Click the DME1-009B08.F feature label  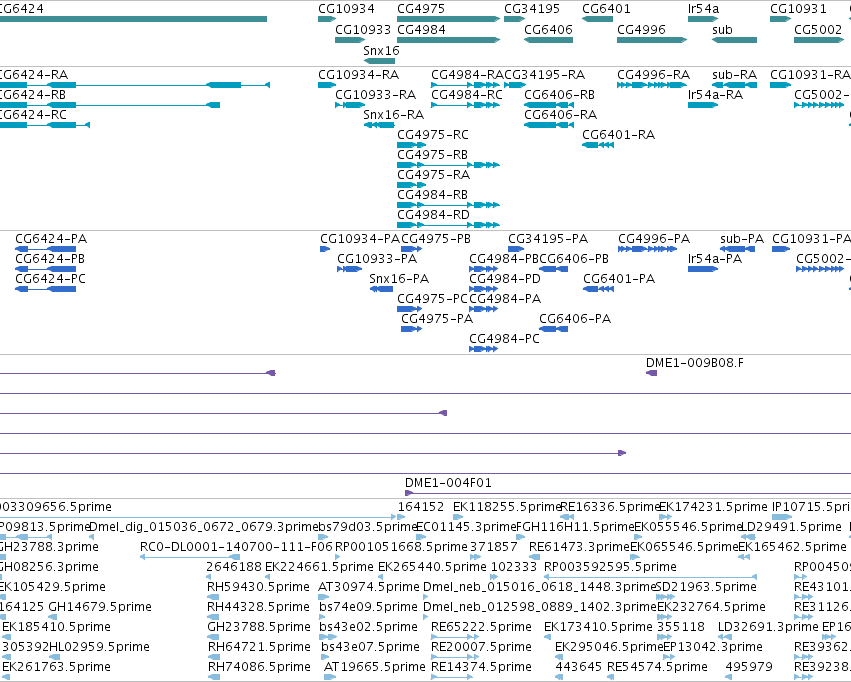(695, 363)
